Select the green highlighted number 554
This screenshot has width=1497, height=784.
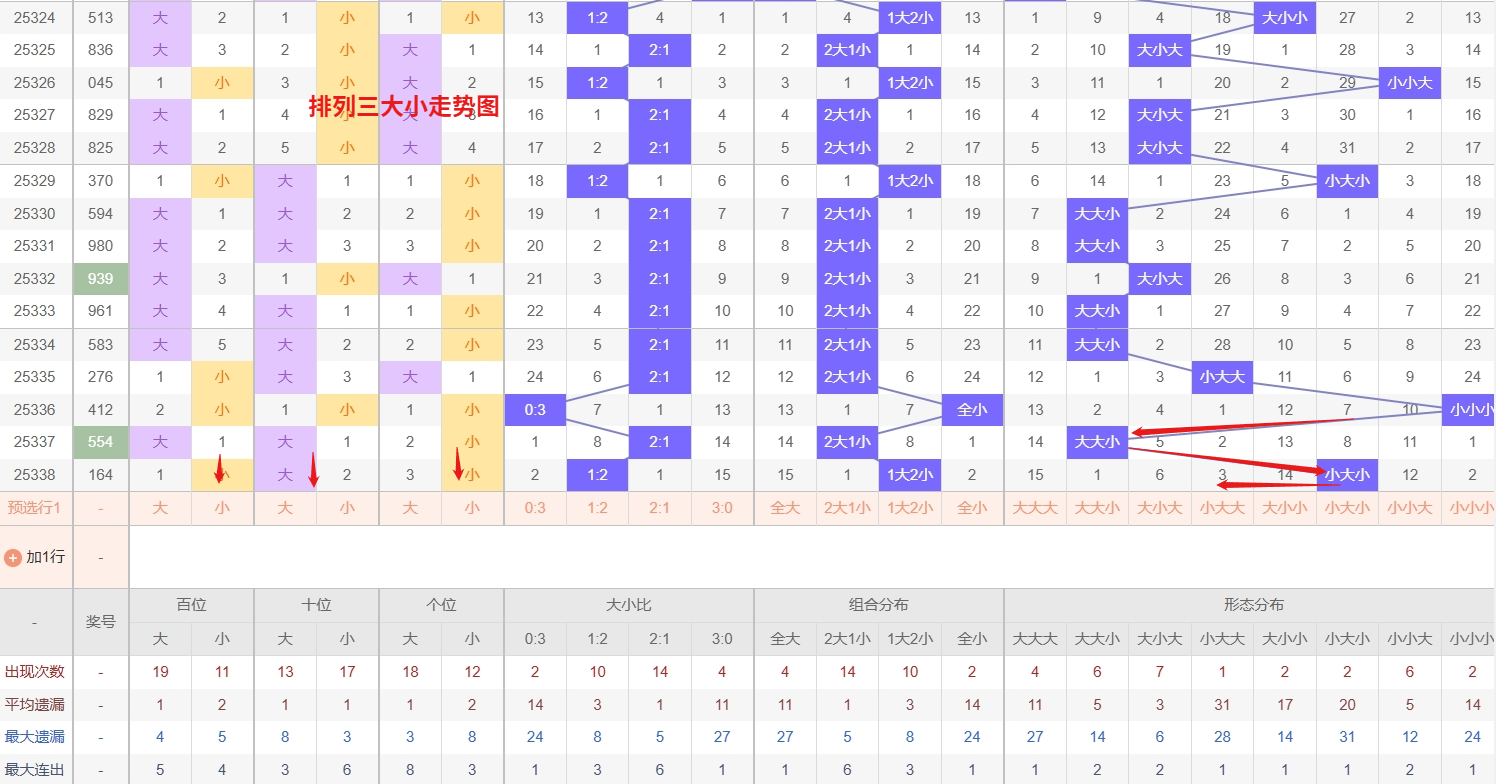[x=101, y=442]
